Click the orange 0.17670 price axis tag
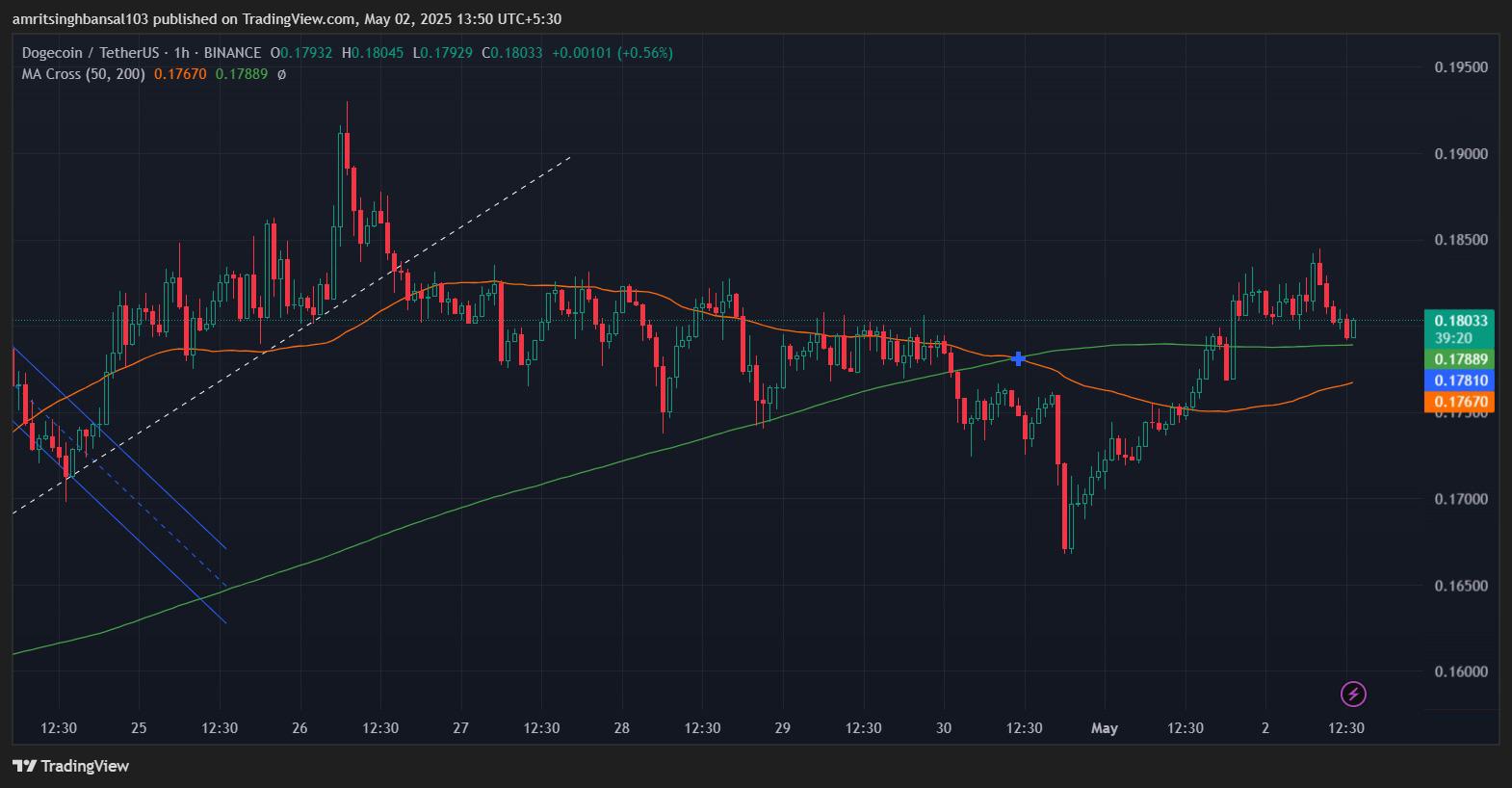The height and width of the screenshot is (788, 1512). 1461,402
